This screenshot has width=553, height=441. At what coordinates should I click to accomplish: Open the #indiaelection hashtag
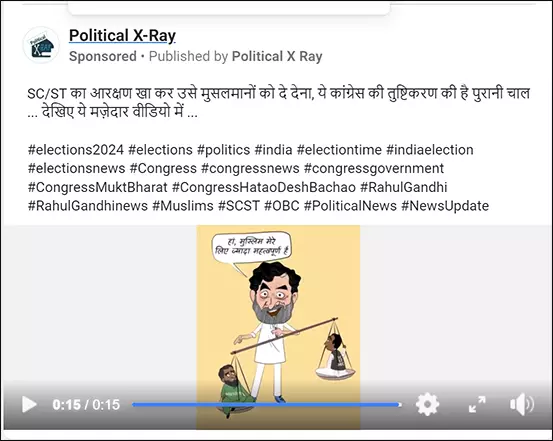coord(430,150)
